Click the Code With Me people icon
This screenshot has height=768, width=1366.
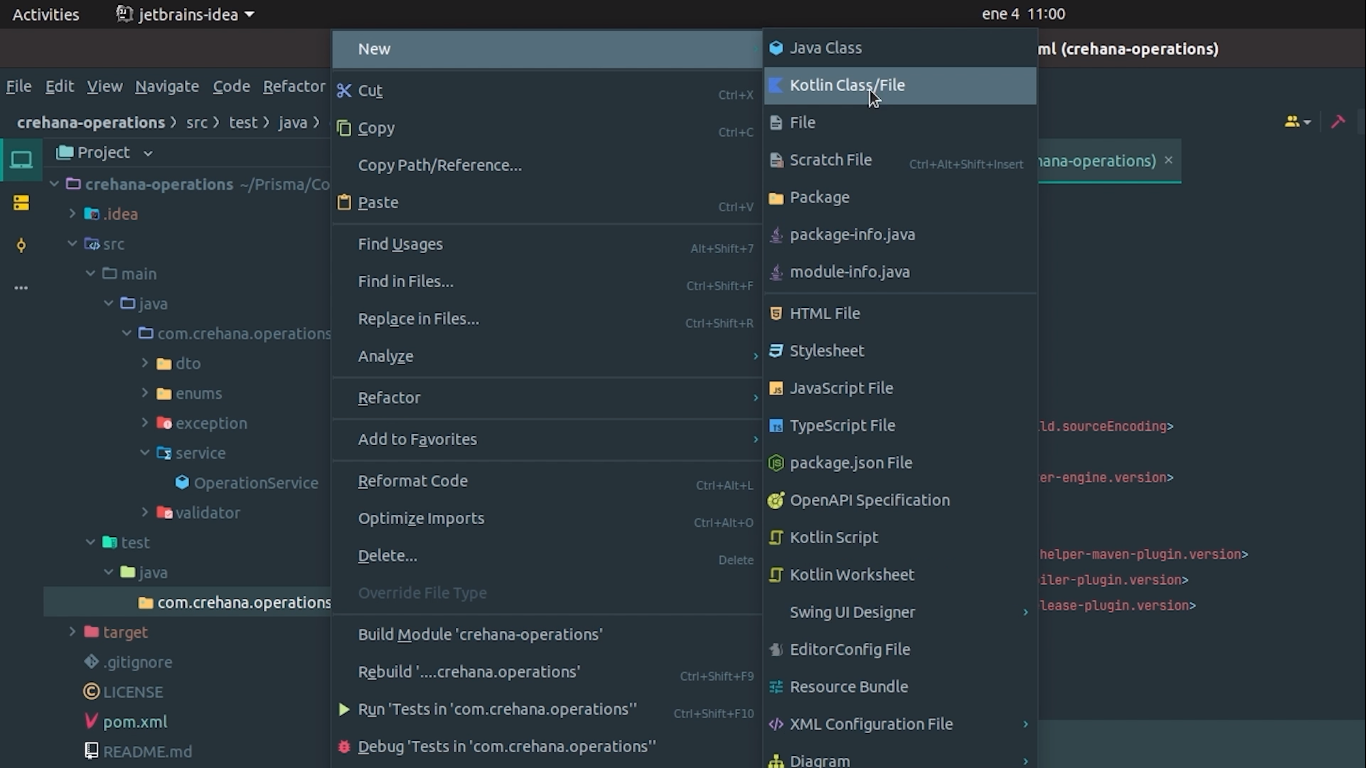tap(1294, 122)
